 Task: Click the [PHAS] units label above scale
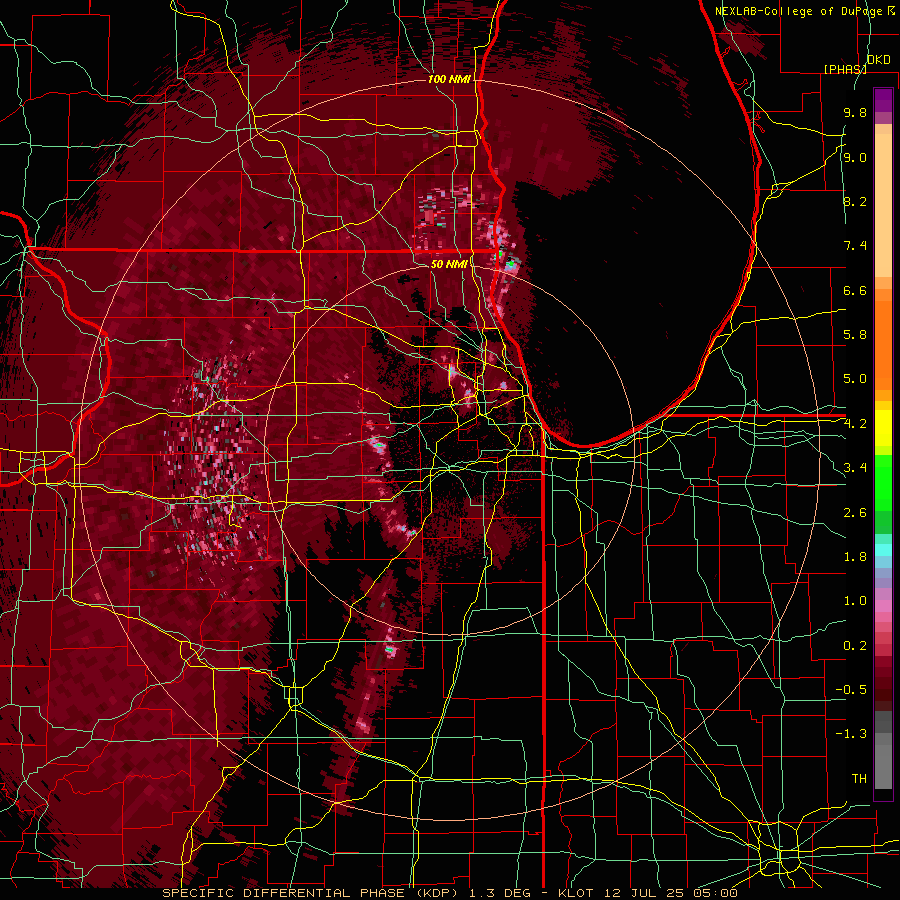(x=845, y=69)
